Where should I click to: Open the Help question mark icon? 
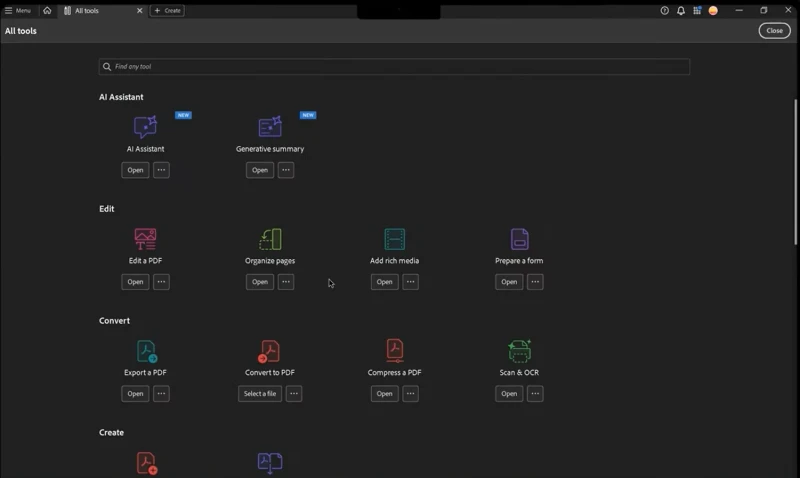pos(664,10)
